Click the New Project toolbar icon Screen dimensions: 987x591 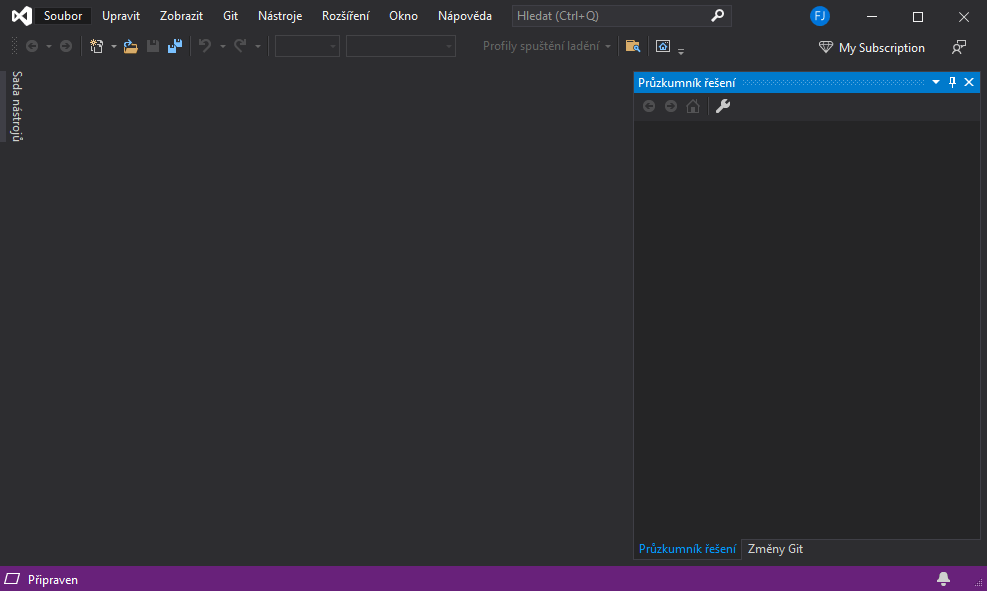(x=97, y=46)
